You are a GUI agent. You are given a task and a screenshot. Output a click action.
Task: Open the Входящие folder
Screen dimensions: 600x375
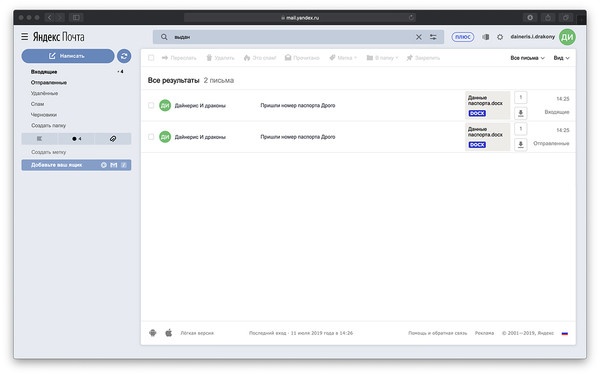(x=44, y=72)
